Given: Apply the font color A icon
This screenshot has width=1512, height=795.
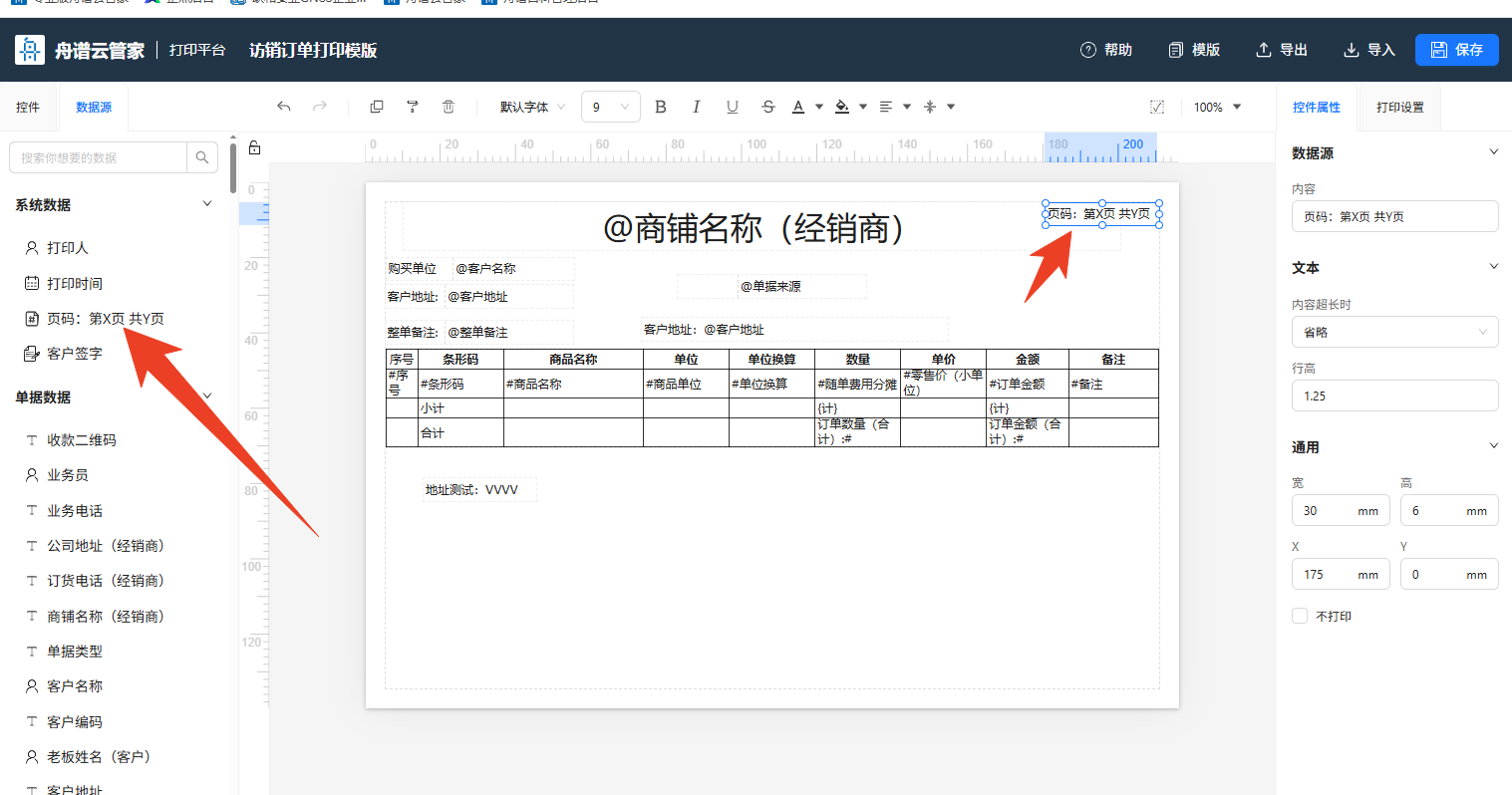Looking at the screenshot, I should point(798,107).
